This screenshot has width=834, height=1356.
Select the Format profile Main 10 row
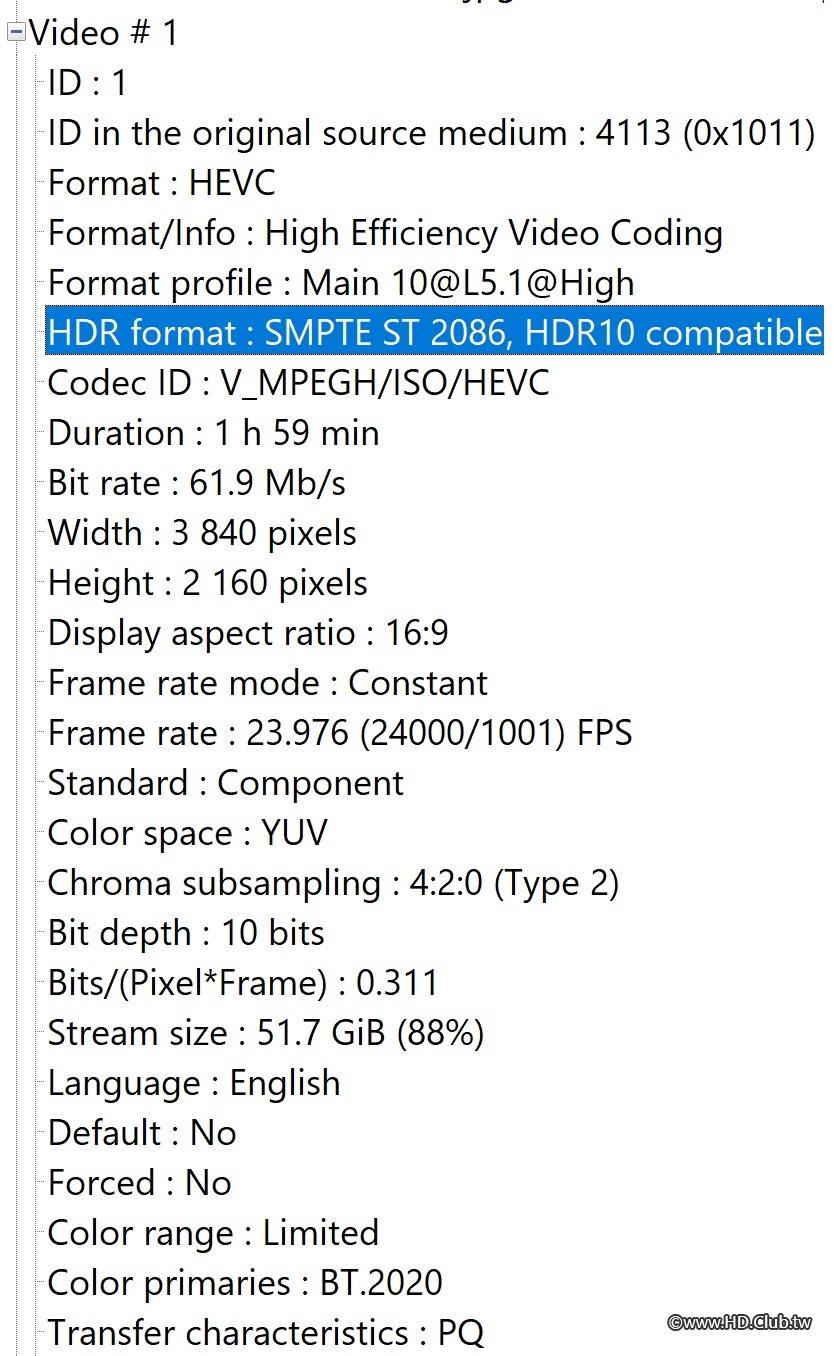[x=340, y=283]
